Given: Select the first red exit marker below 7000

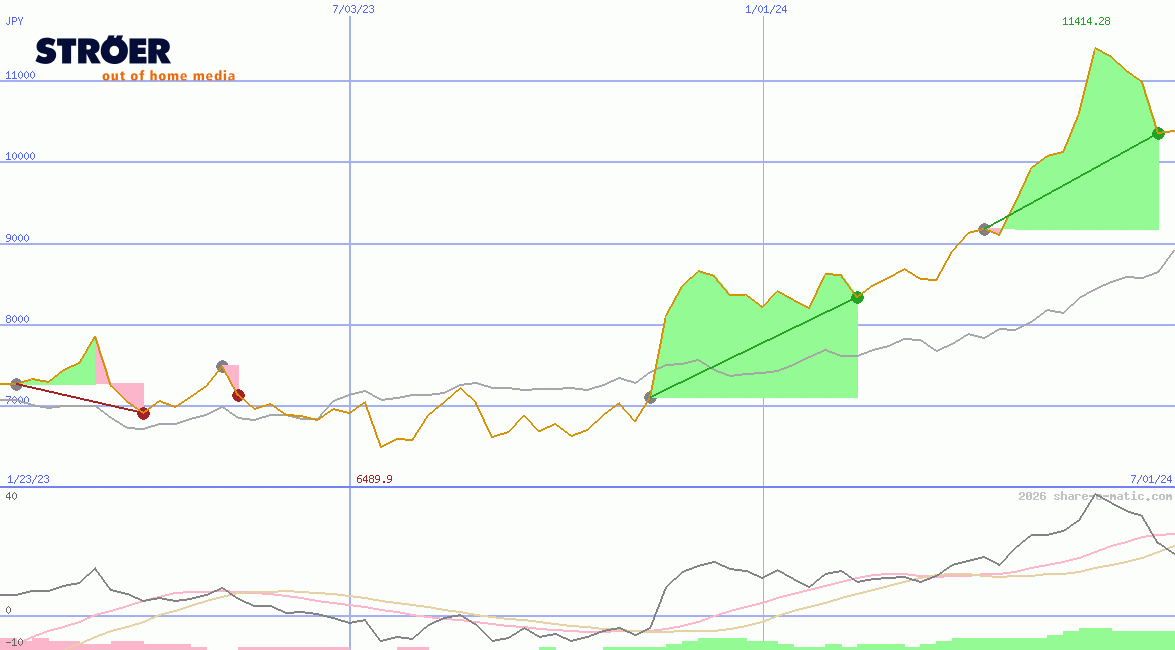Looking at the screenshot, I should (x=143, y=413).
